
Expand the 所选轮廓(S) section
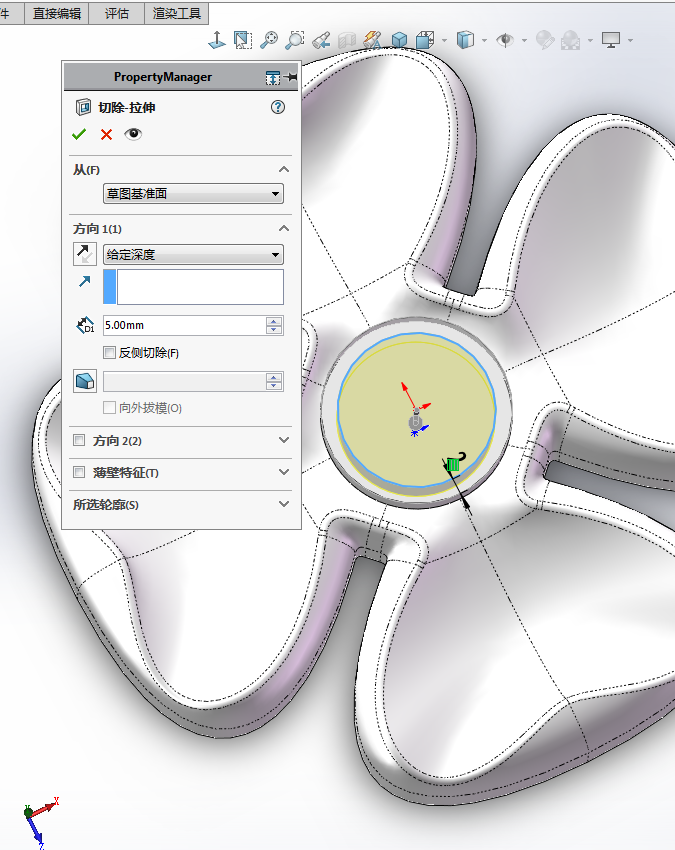[284, 504]
